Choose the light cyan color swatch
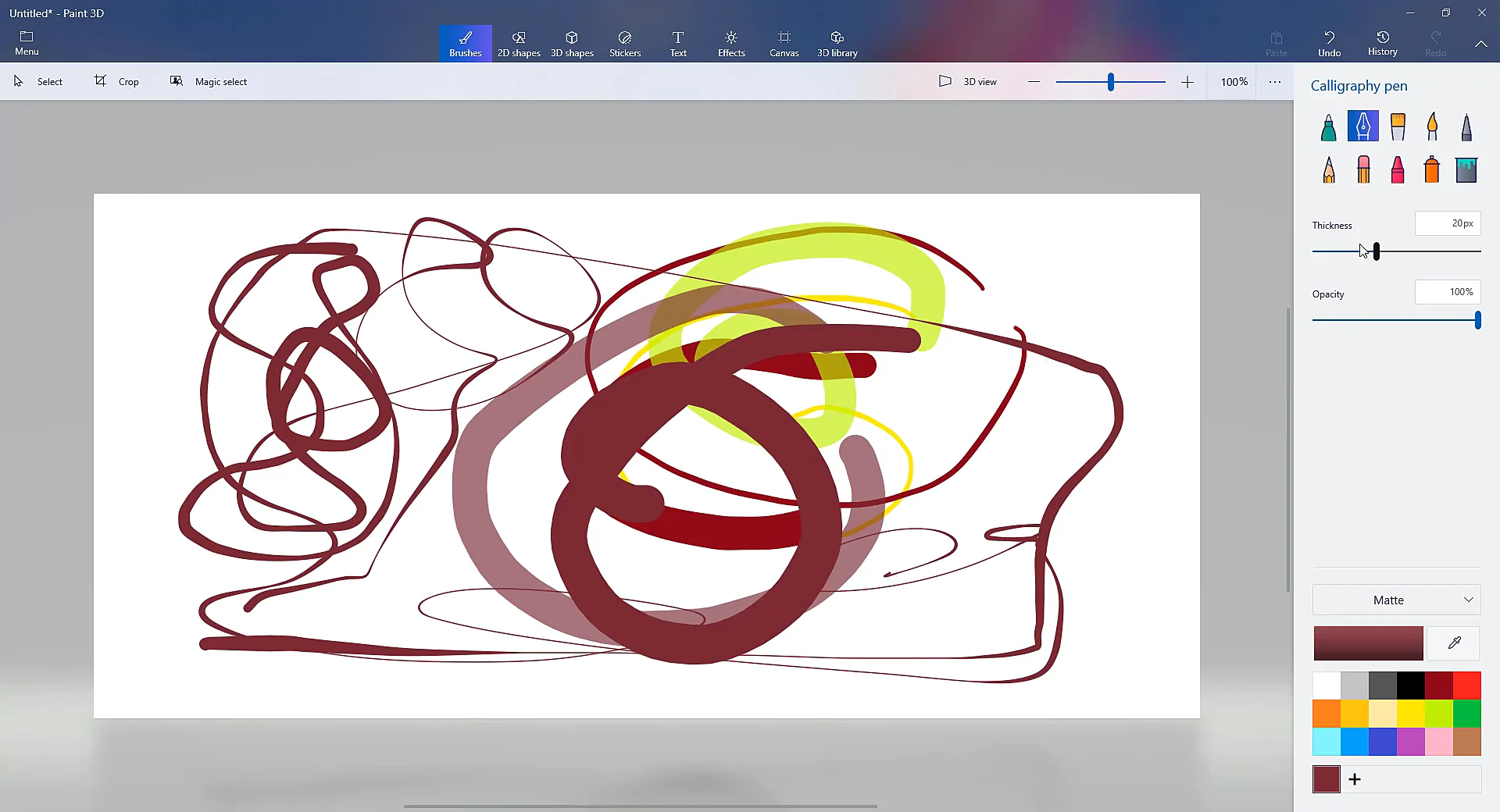Image resolution: width=1500 pixels, height=812 pixels. pos(1327,742)
